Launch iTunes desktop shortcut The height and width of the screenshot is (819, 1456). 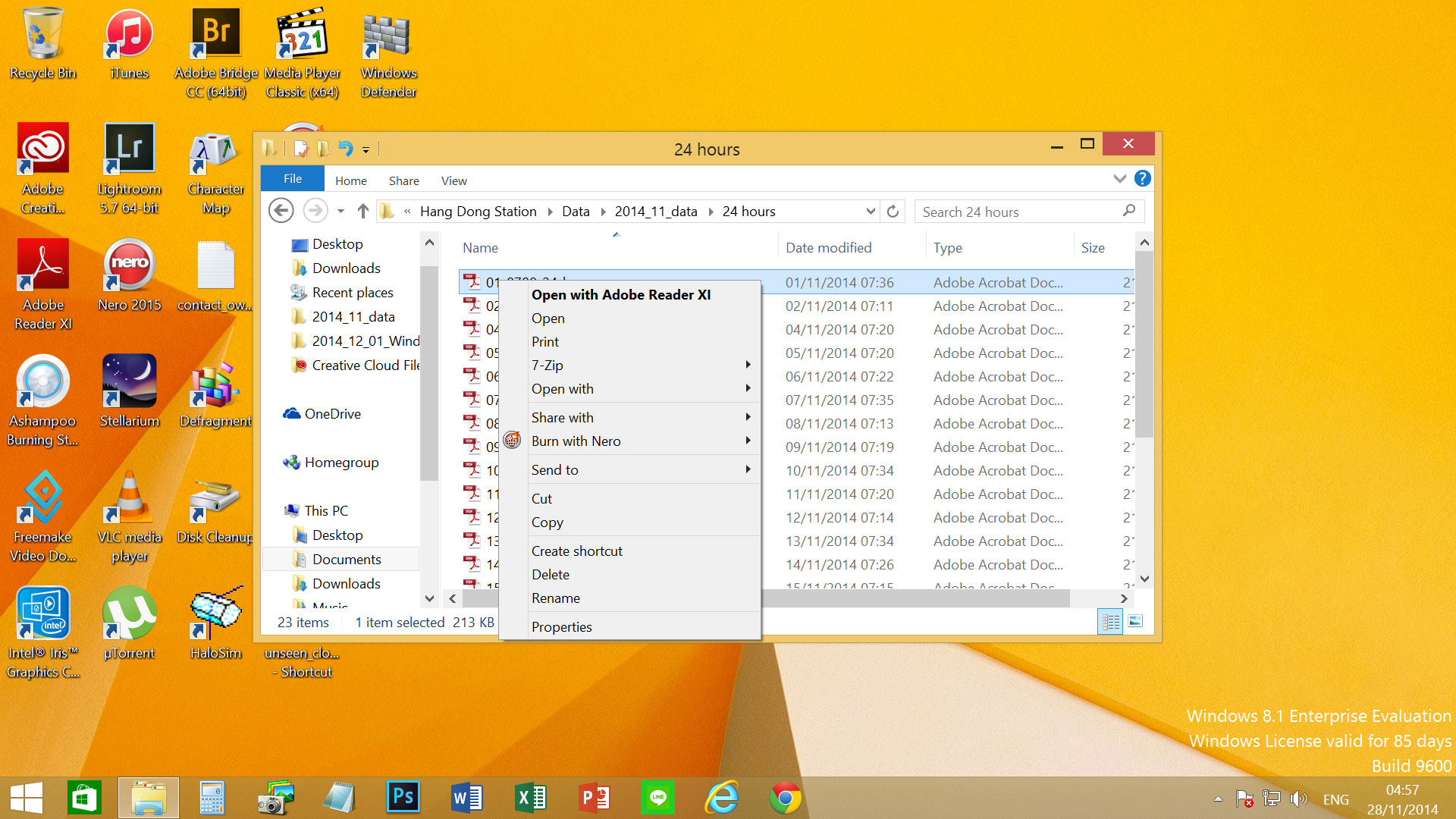129,44
